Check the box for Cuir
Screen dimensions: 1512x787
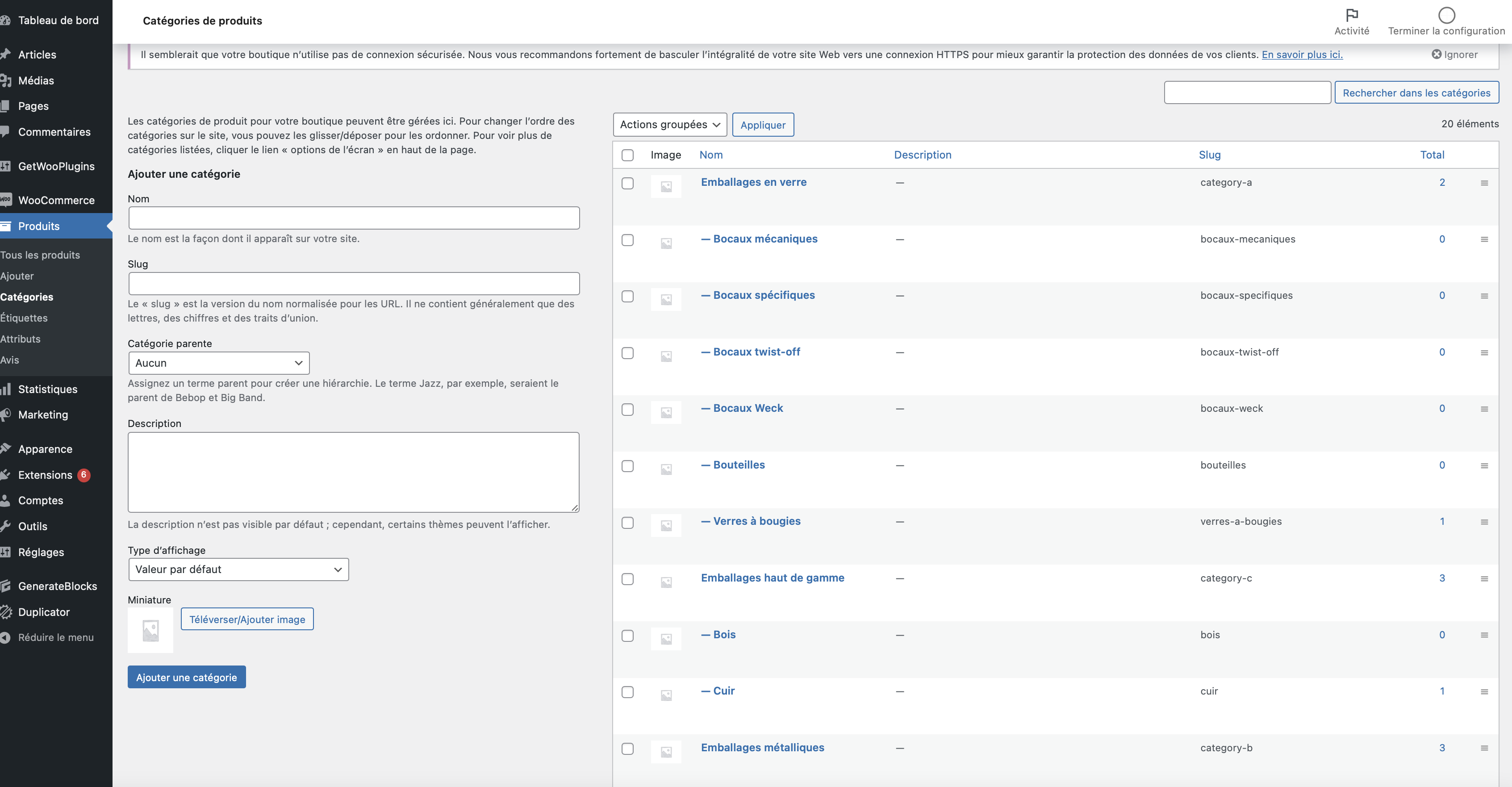(627, 692)
